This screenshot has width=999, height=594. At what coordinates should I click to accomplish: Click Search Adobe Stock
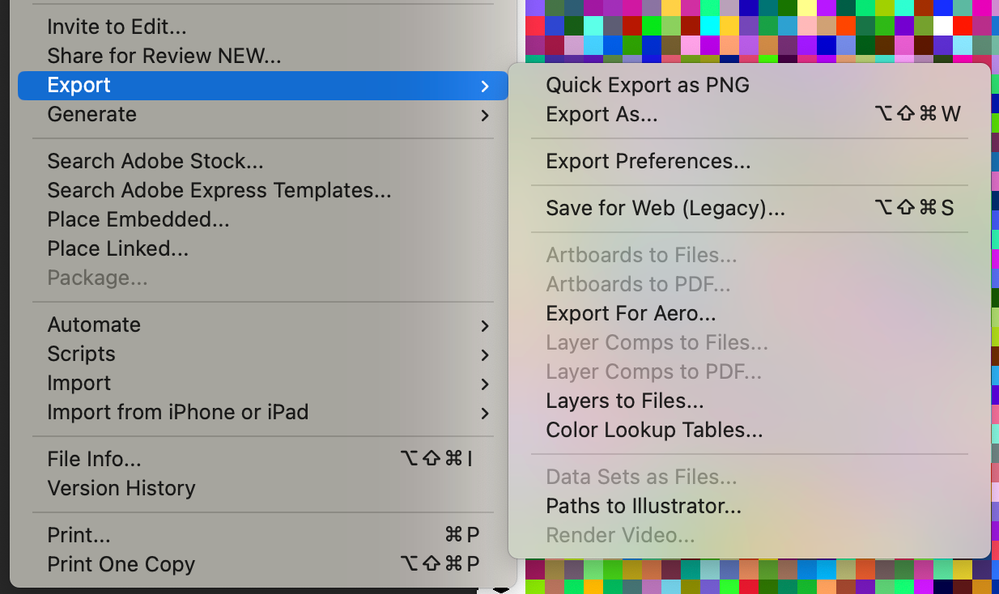[x=155, y=161]
